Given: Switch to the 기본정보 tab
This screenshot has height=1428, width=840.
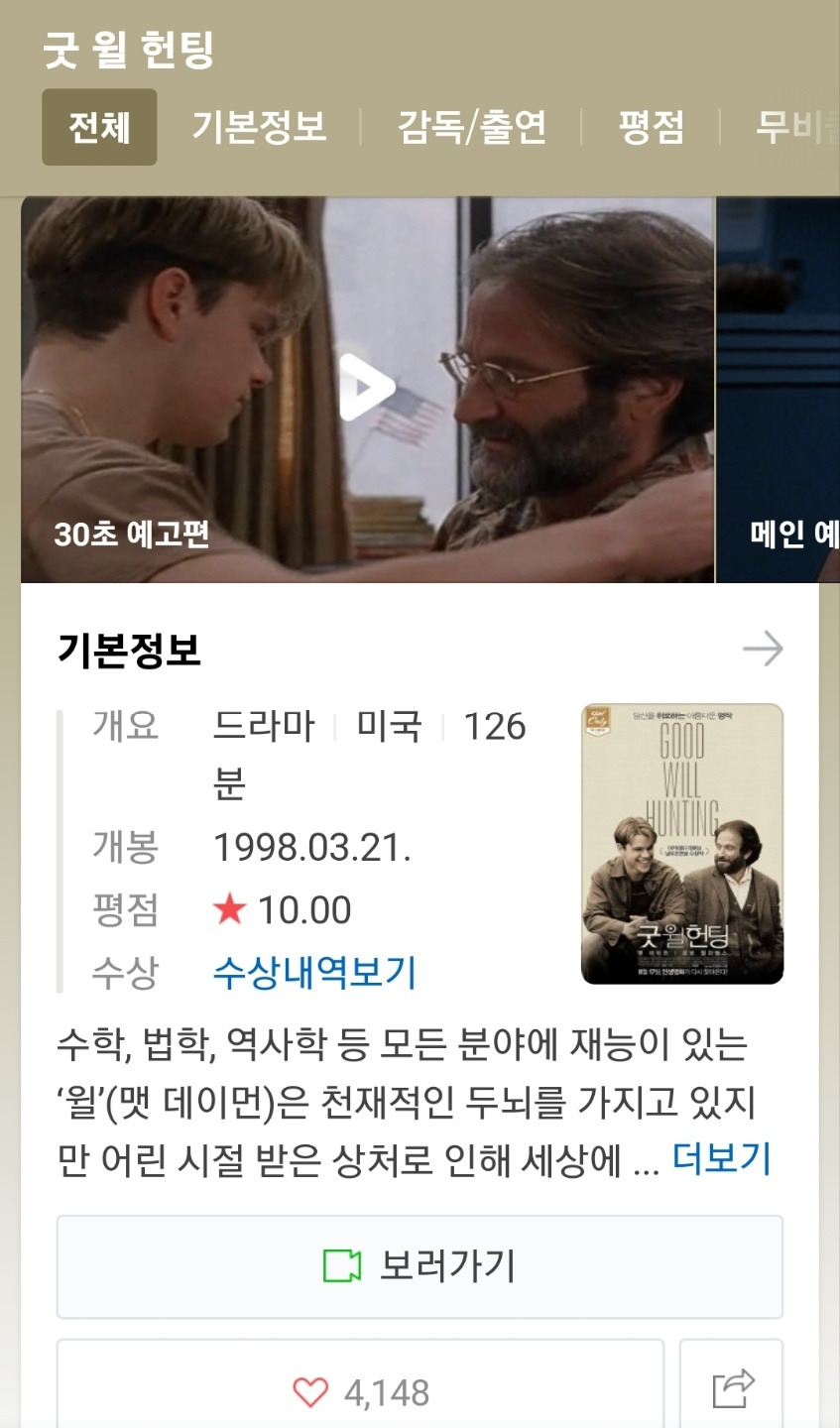Looking at the screenshot, I should [x=259, y=127].
